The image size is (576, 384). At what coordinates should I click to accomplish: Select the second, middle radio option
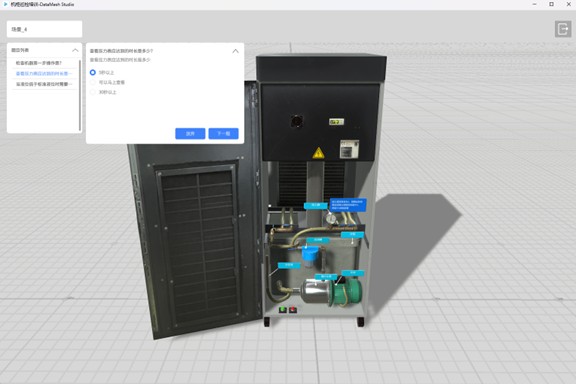pyautogui.click(x=93, y=82)
